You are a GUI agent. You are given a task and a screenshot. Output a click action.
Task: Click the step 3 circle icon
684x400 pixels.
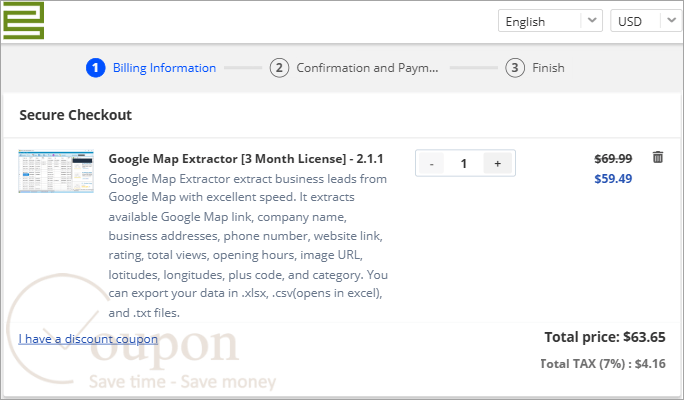tap(515, 68)
